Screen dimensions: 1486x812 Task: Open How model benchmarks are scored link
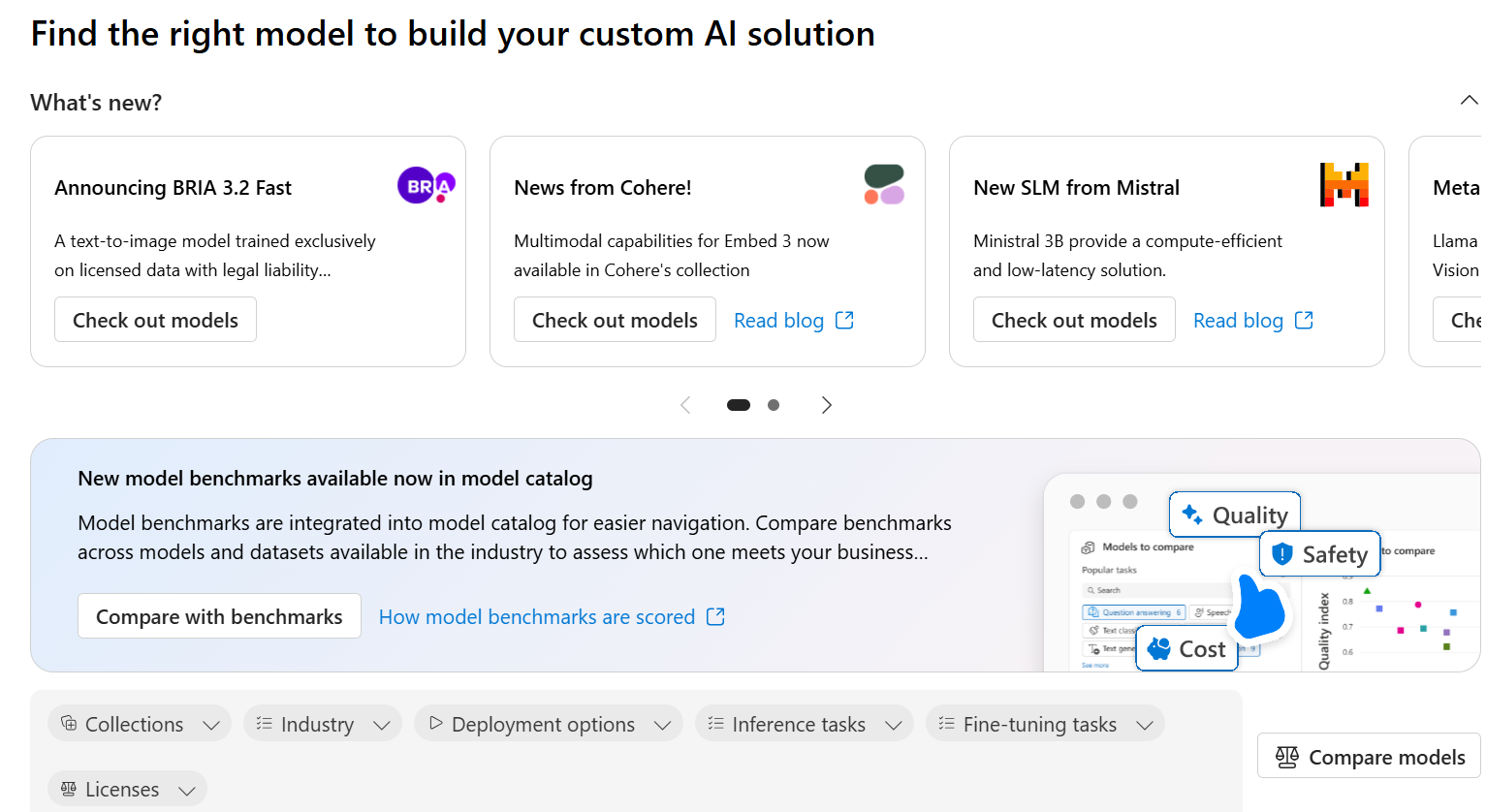pos(552,616)
